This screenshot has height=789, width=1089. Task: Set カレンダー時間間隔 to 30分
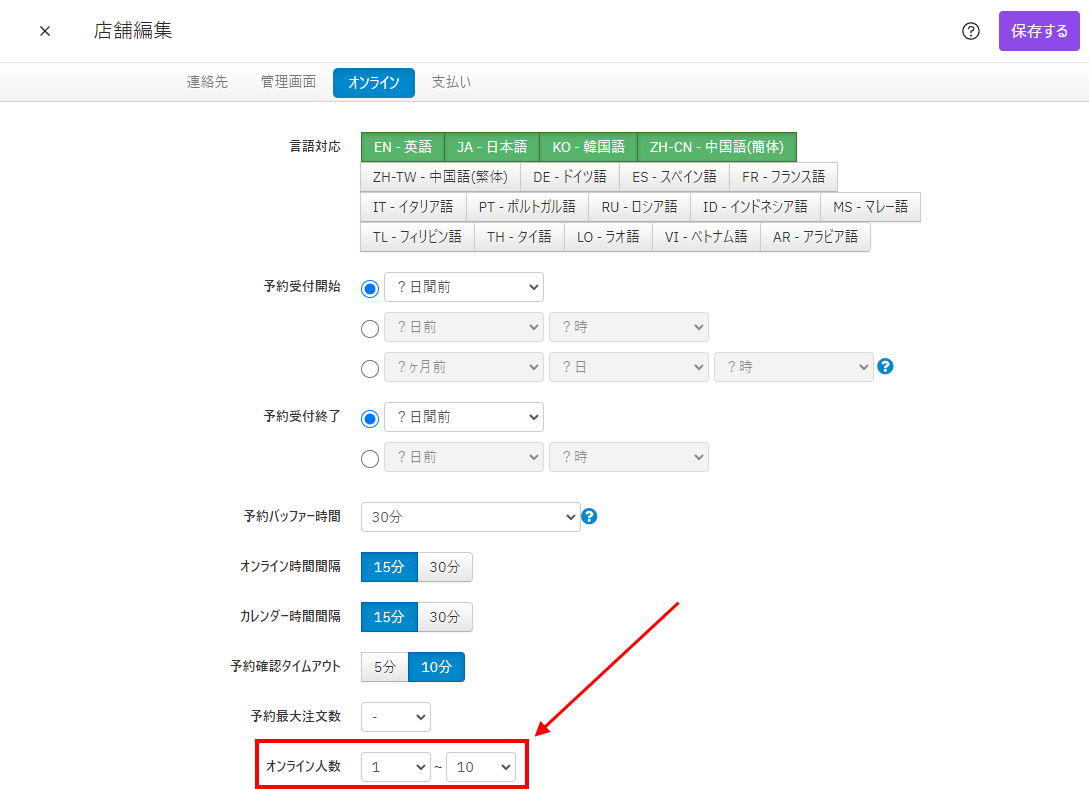(x=444, y=617)
